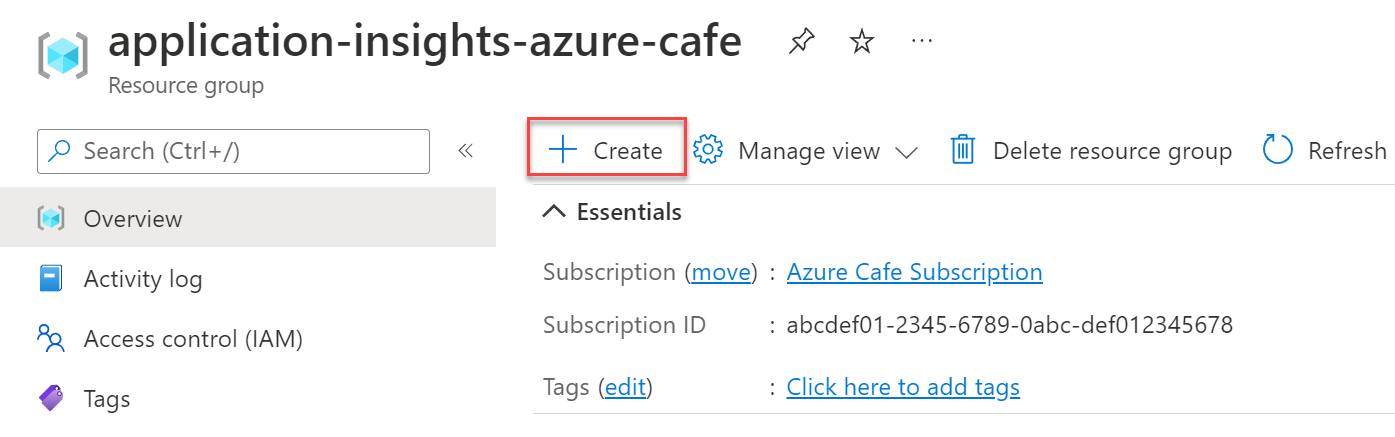Click the Azure Cafe Subscription link
The image size is (1395, 437).
coord(914,272)
